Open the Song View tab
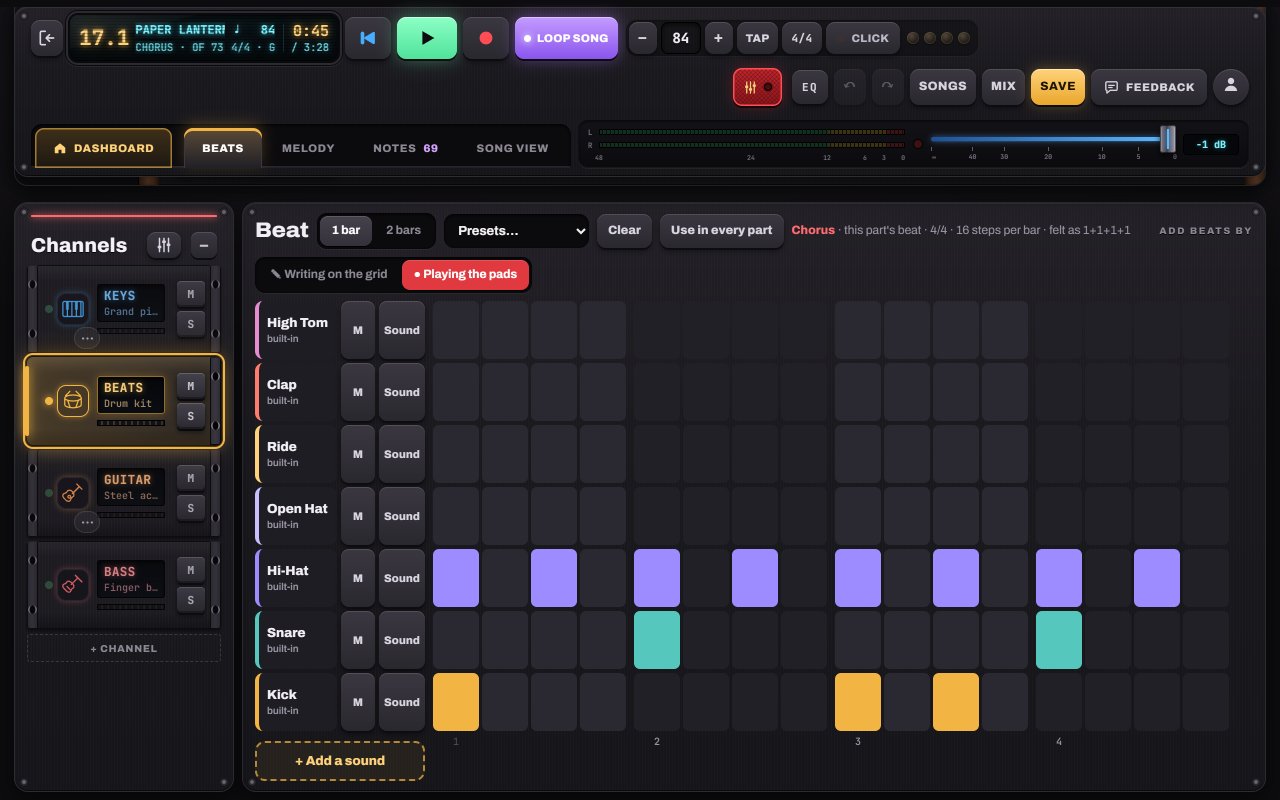 click(512, 148)
